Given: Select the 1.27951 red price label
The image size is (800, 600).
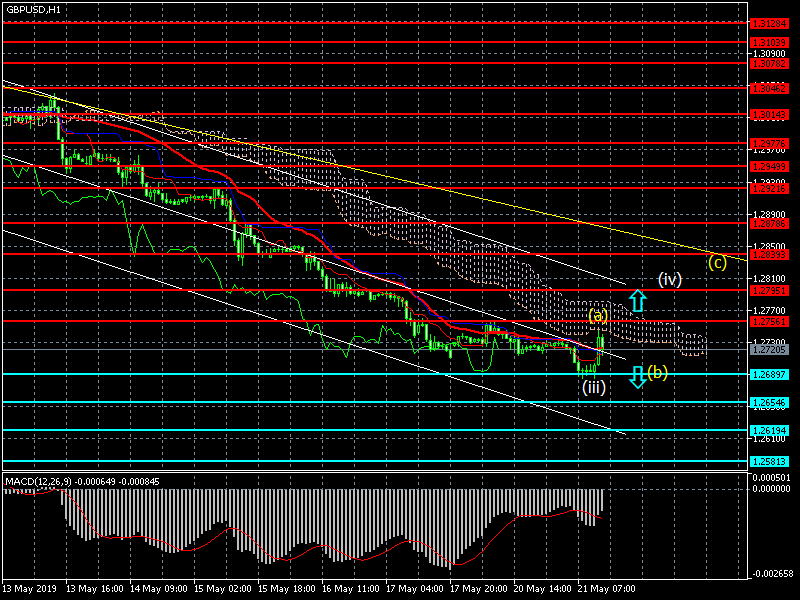Looking at the screenshot, I should [769, 291].
